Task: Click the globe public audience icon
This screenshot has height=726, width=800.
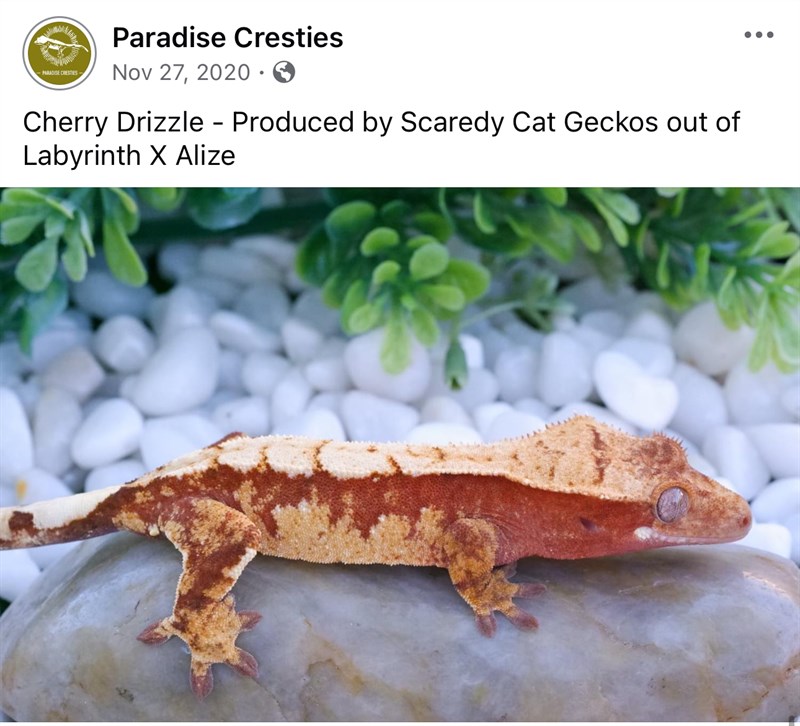Action: pos(284,72)
